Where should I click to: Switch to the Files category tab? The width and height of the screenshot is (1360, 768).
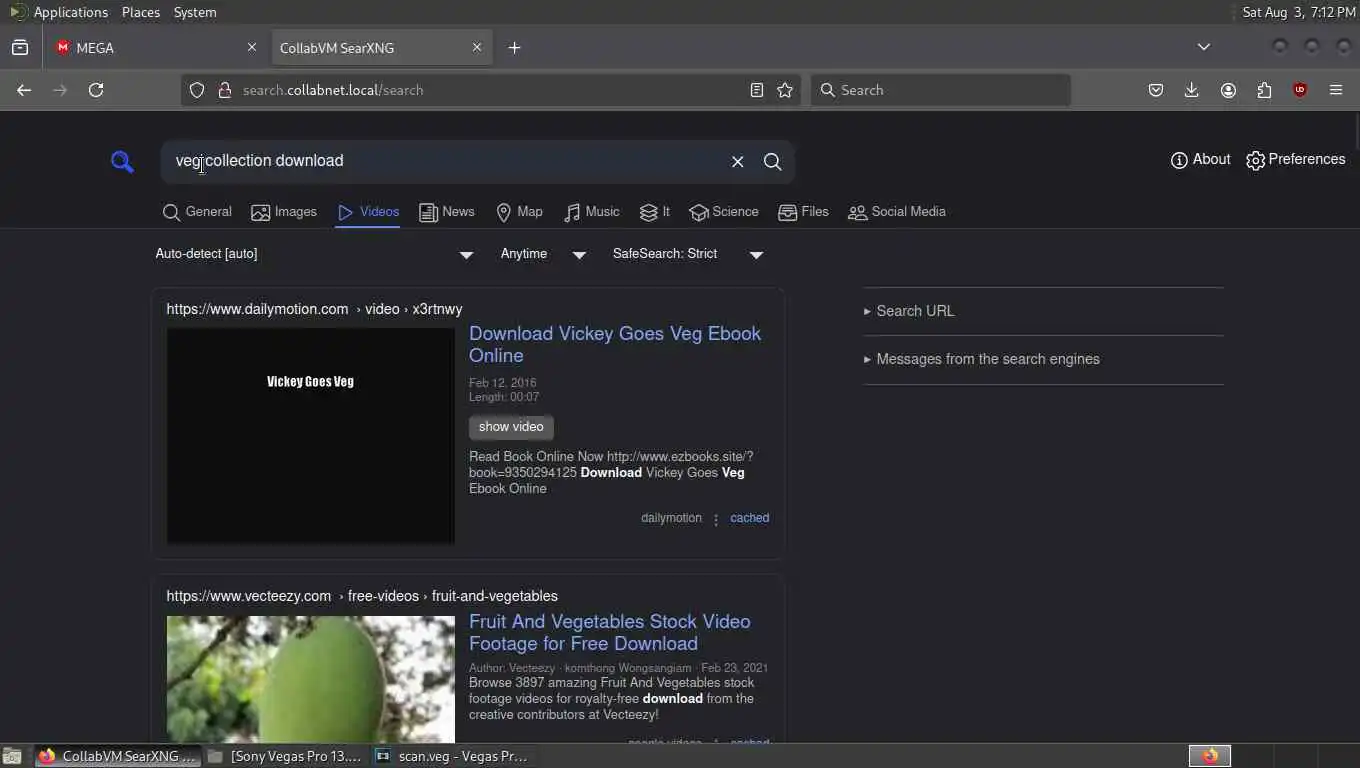804,212
